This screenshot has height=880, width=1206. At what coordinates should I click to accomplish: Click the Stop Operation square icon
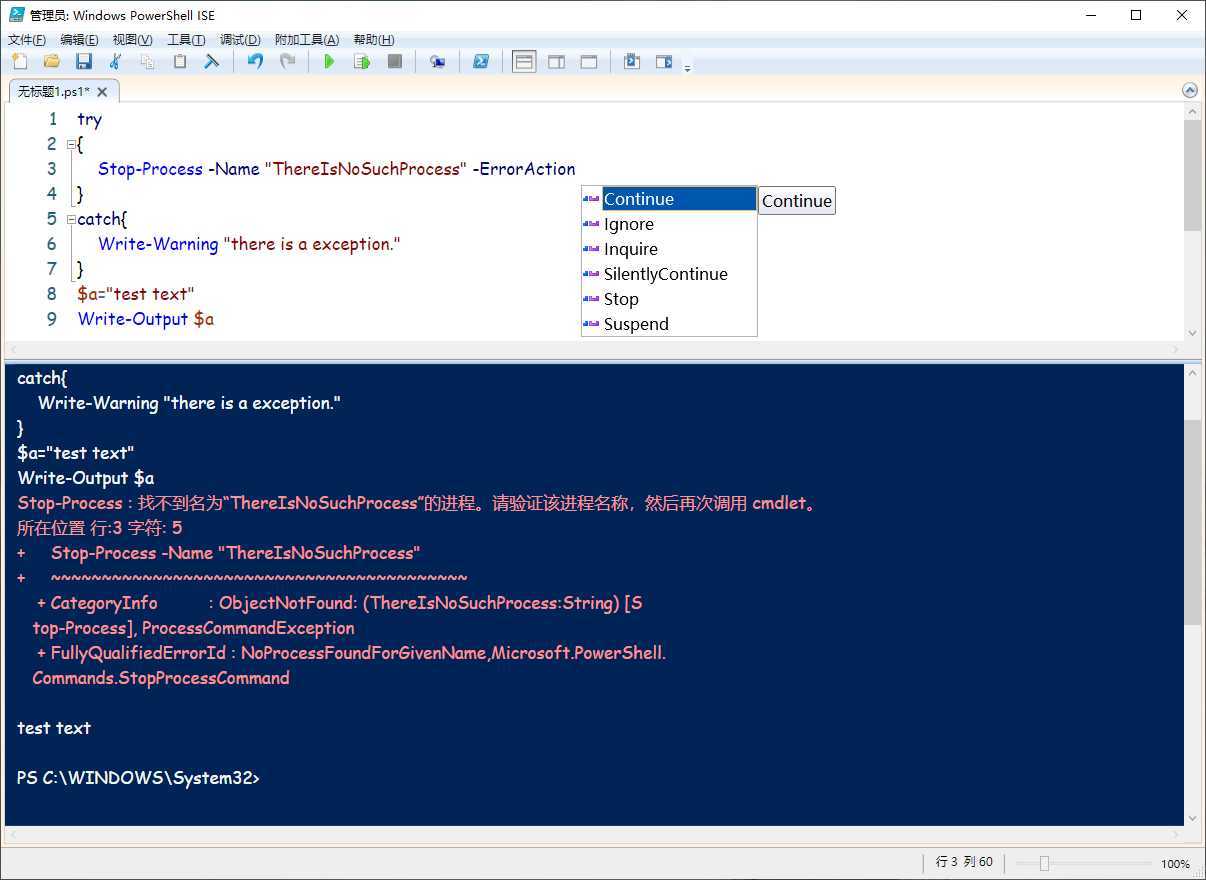[395, 62]
